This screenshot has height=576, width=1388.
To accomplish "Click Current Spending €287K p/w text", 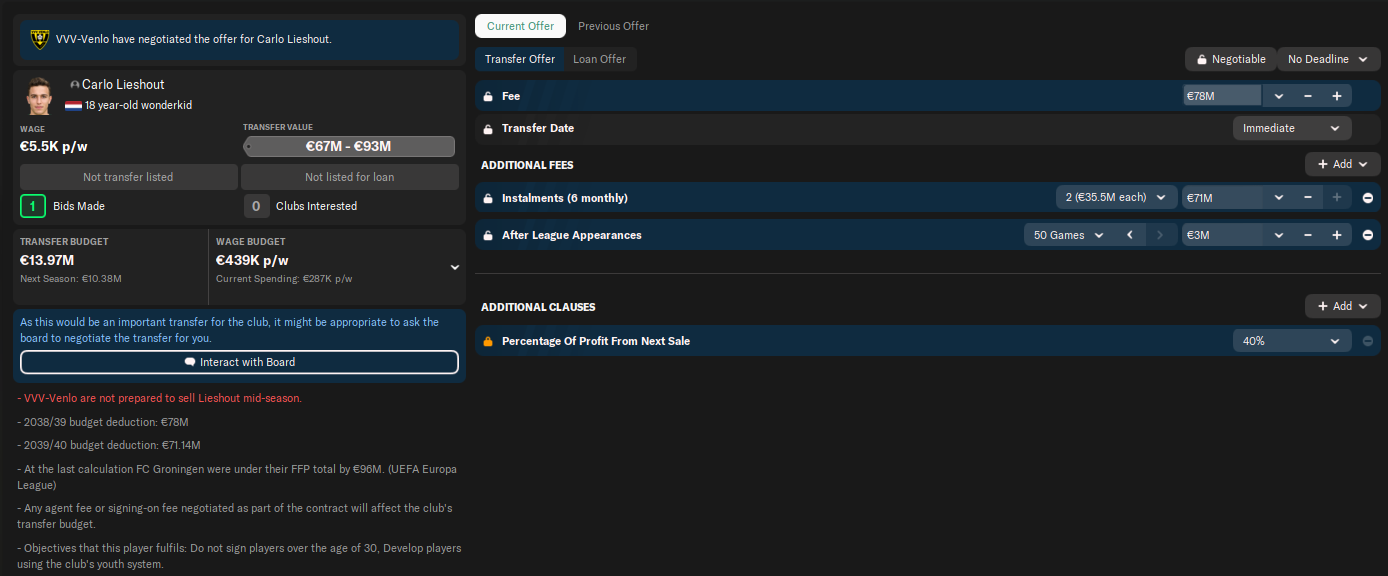I will point(284,279).
